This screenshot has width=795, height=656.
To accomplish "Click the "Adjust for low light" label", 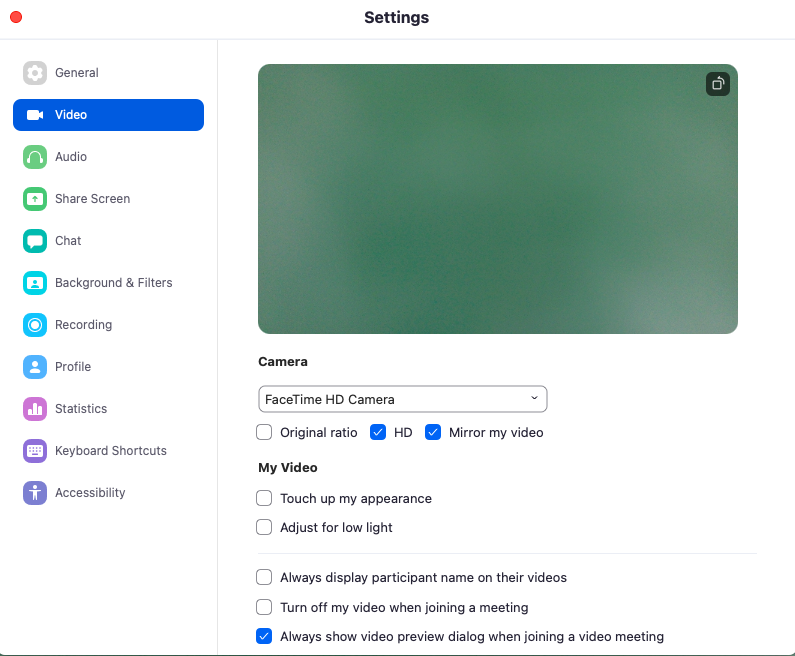I will [336, 528].
